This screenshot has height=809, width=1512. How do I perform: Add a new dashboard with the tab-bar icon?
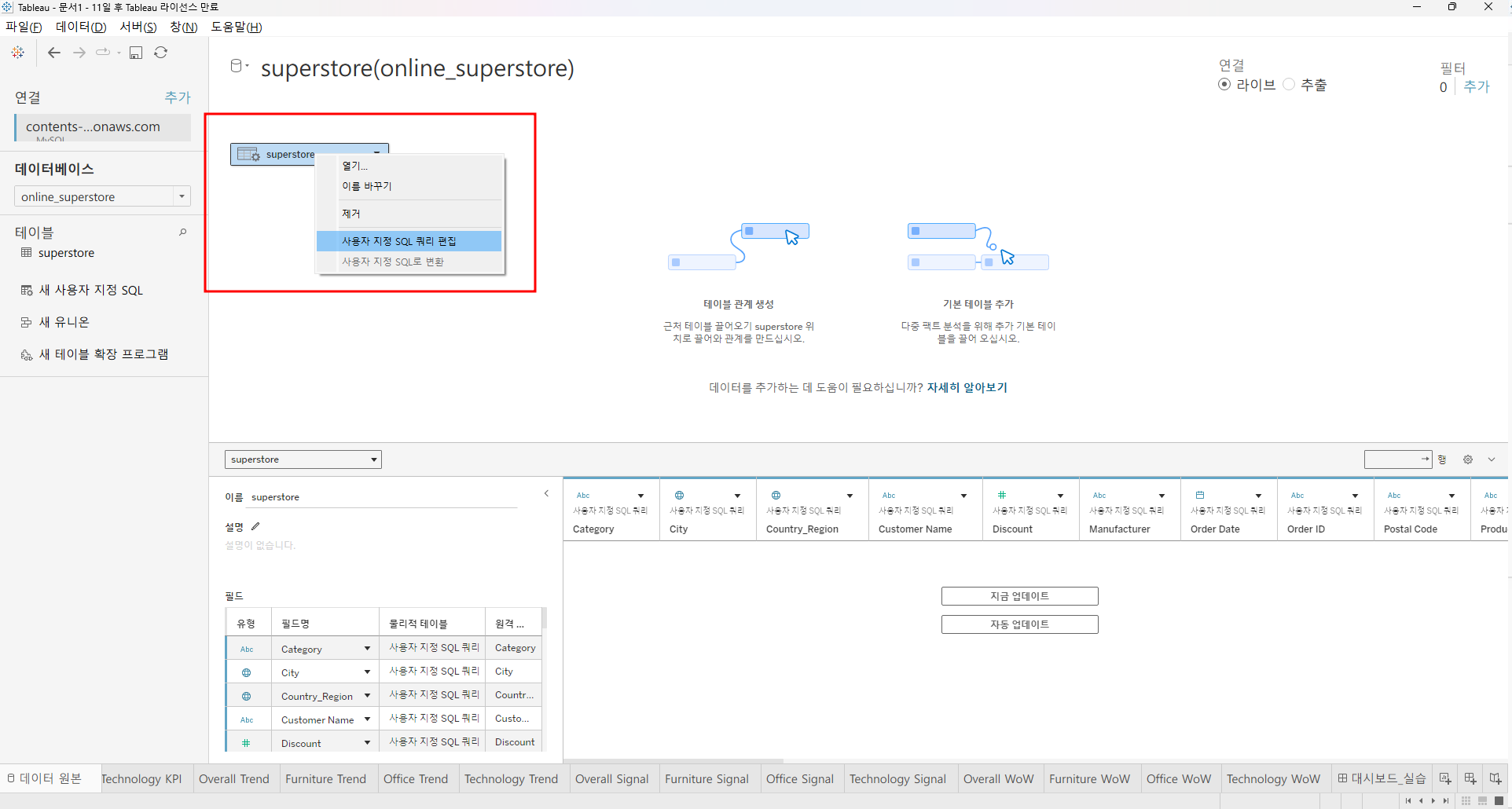click(1470, 778)
